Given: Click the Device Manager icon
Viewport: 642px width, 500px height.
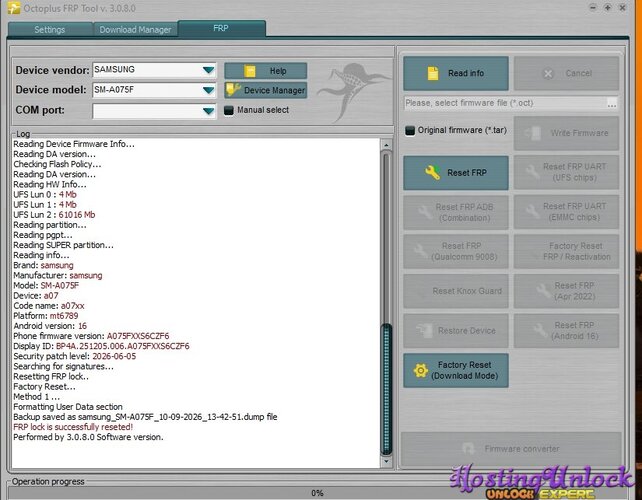Looking at the screenshot, I should [x=233, y=90].
